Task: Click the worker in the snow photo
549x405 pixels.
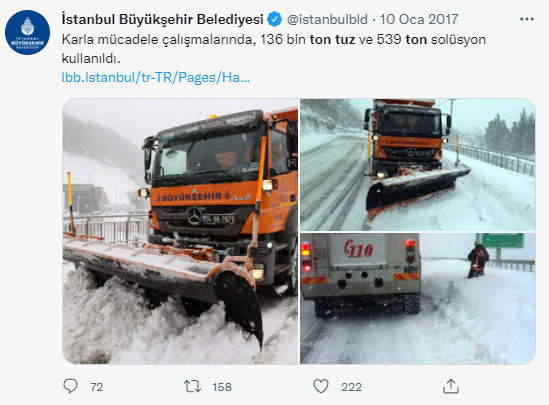Action: [478, 259]
